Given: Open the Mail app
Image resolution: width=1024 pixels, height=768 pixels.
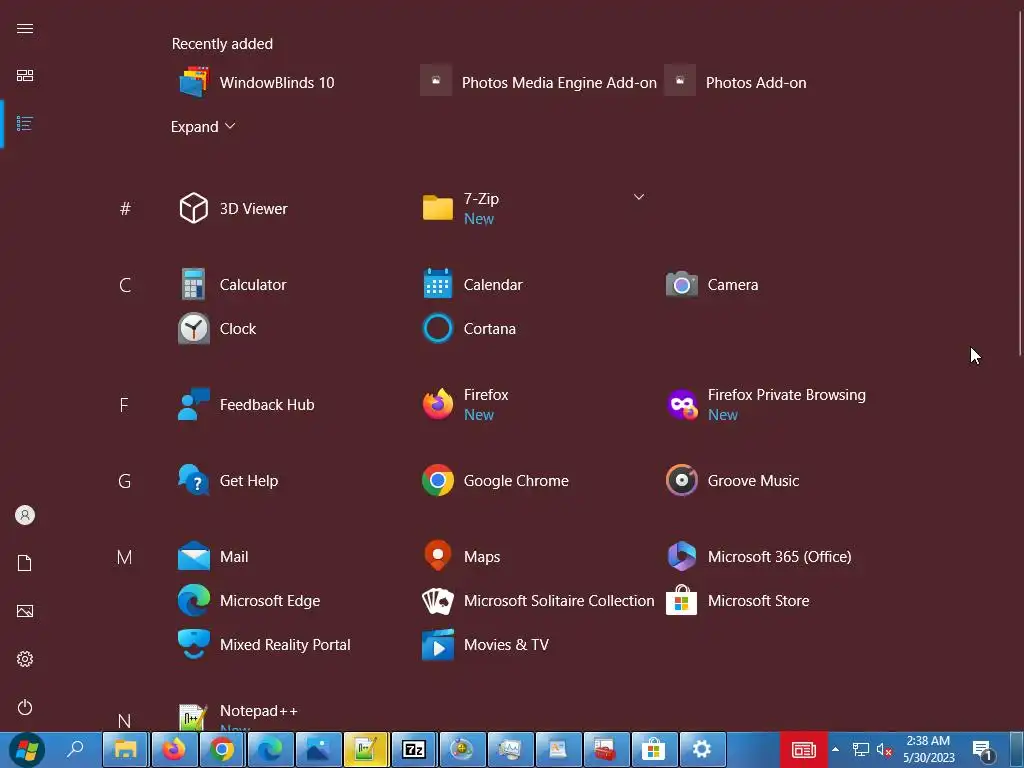Looking at the screenshot, I should pos(214,557).
